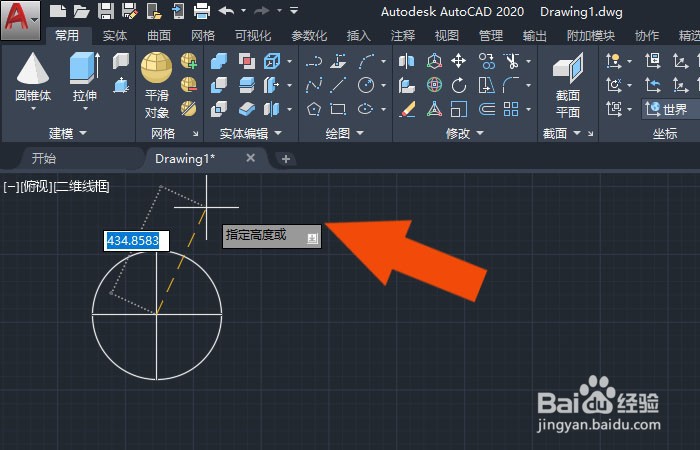Image resolution: width=700 pixels, height=450 pixels.
Task: Redo the last undone action
Action: click(x=262, y=10)
